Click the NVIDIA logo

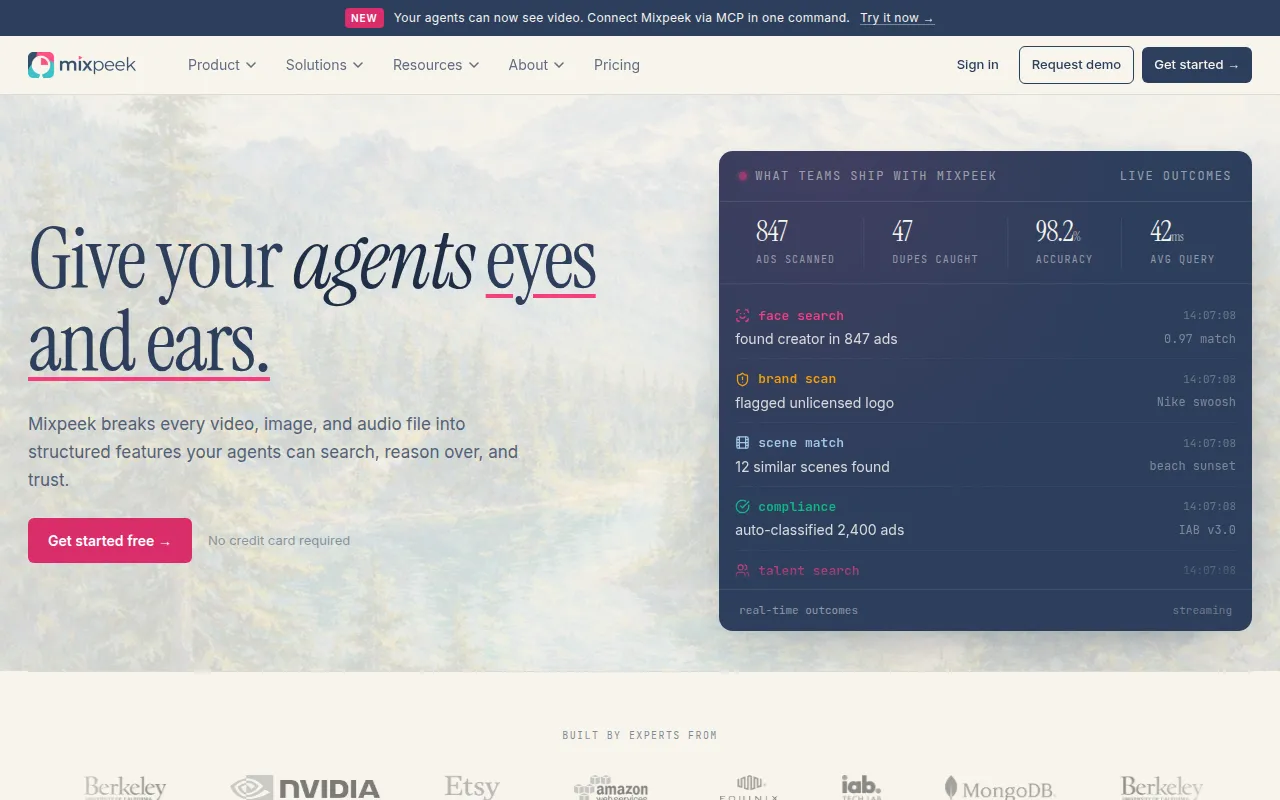[x=305, y=788]
